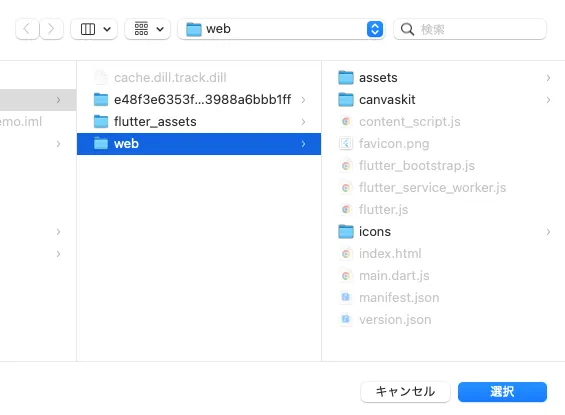This screenshot has height=415, width=565.
Task: Click the canvaskit folder icon
Action: (x=346, y=100)
